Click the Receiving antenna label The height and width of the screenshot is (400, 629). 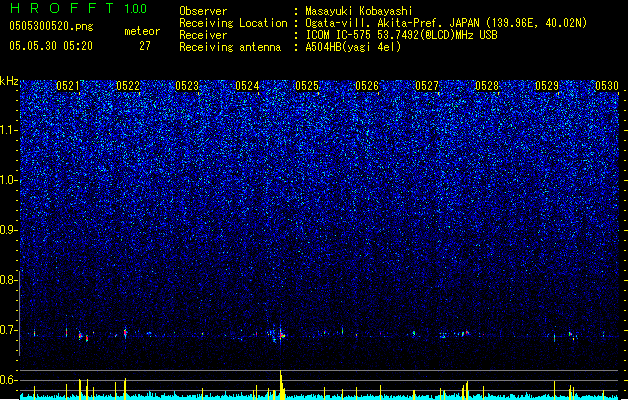(x=230, y=47)
